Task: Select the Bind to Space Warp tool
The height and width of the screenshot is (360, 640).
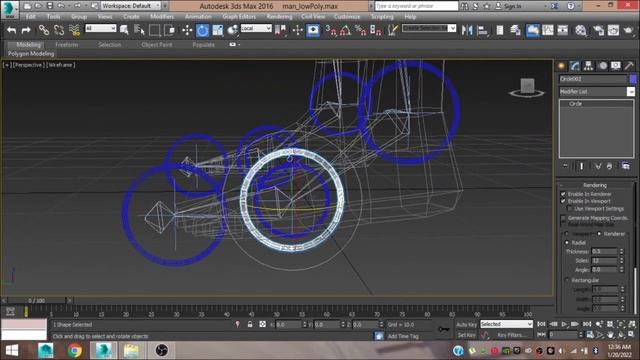Action: coord(74,30)
